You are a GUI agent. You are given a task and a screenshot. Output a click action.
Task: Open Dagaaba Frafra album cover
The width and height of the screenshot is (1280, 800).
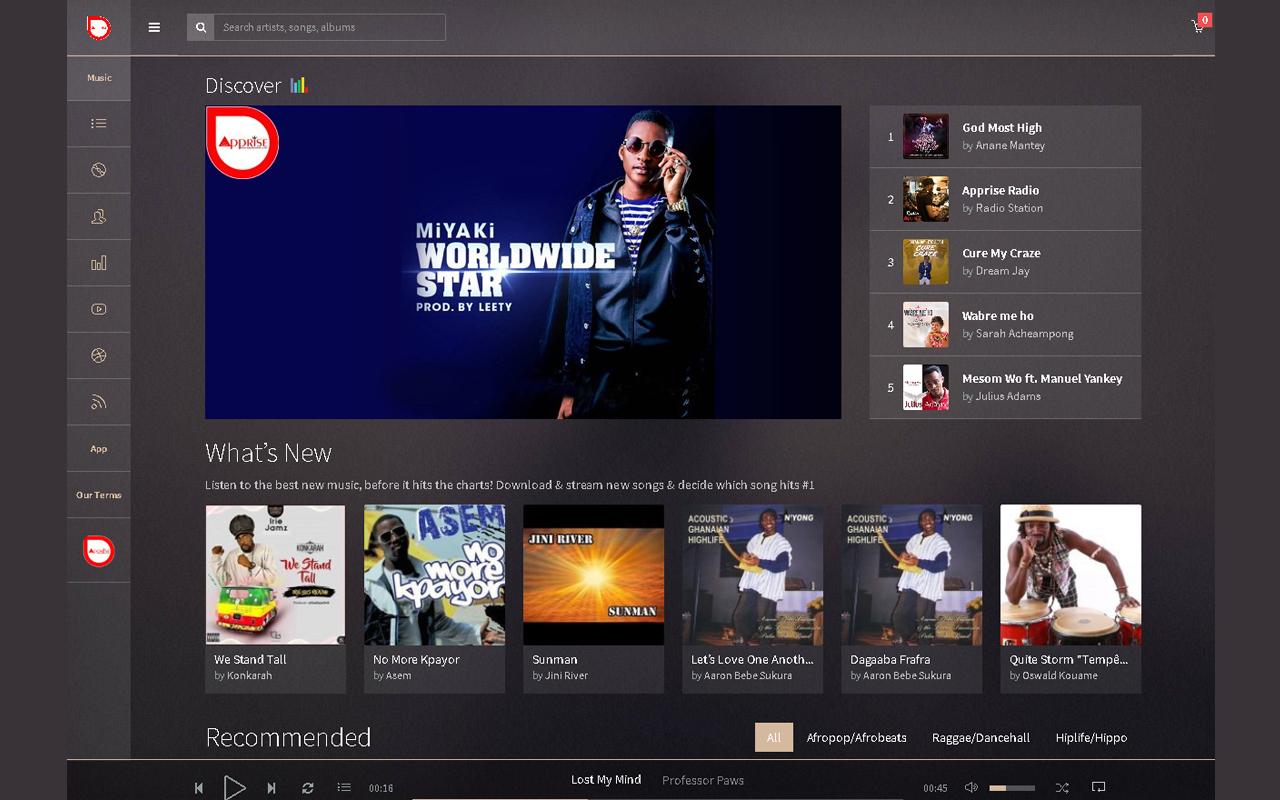(911, 575)
